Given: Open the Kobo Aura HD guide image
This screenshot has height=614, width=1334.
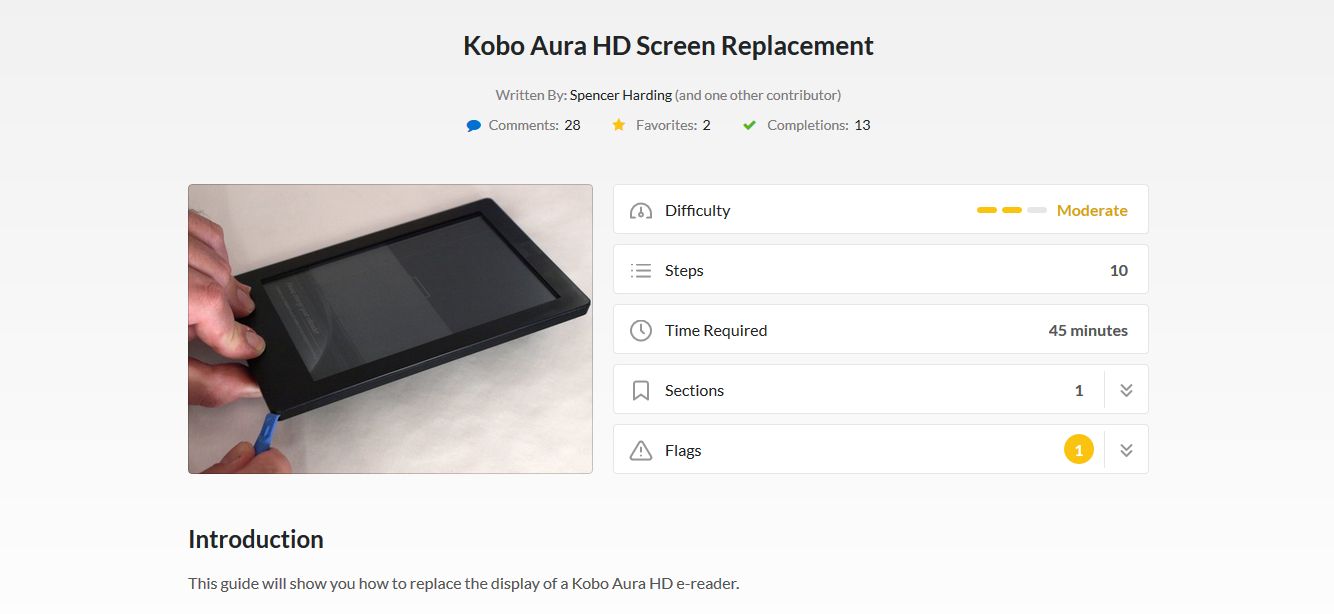Looking at the screenshot, I should click(389, 328).
